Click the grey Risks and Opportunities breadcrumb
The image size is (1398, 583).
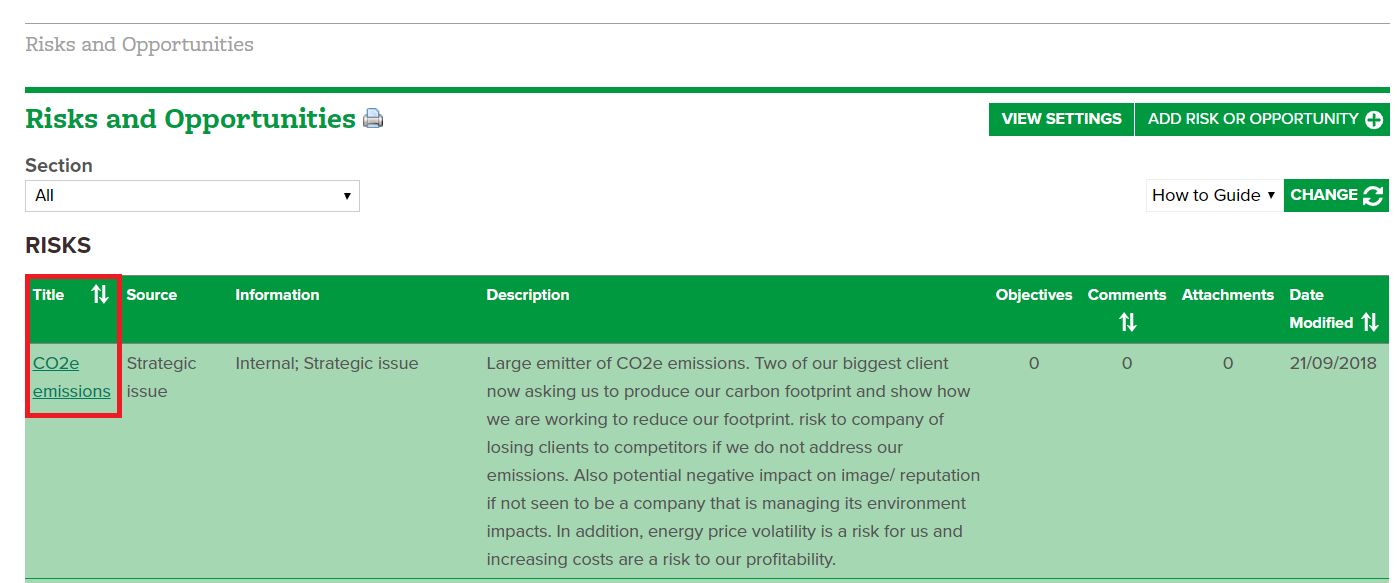pyautogui.click(x=139, y=45)
